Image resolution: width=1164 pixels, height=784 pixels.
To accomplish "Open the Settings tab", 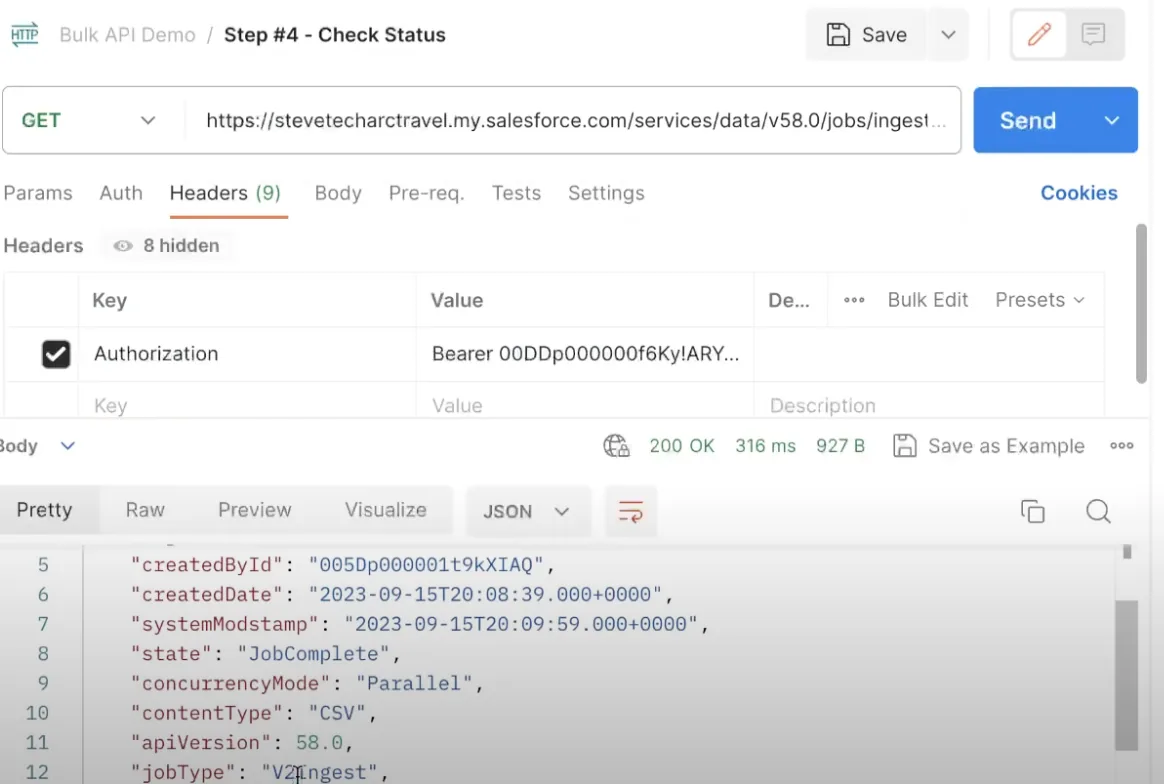I will (x=606, y=193).
